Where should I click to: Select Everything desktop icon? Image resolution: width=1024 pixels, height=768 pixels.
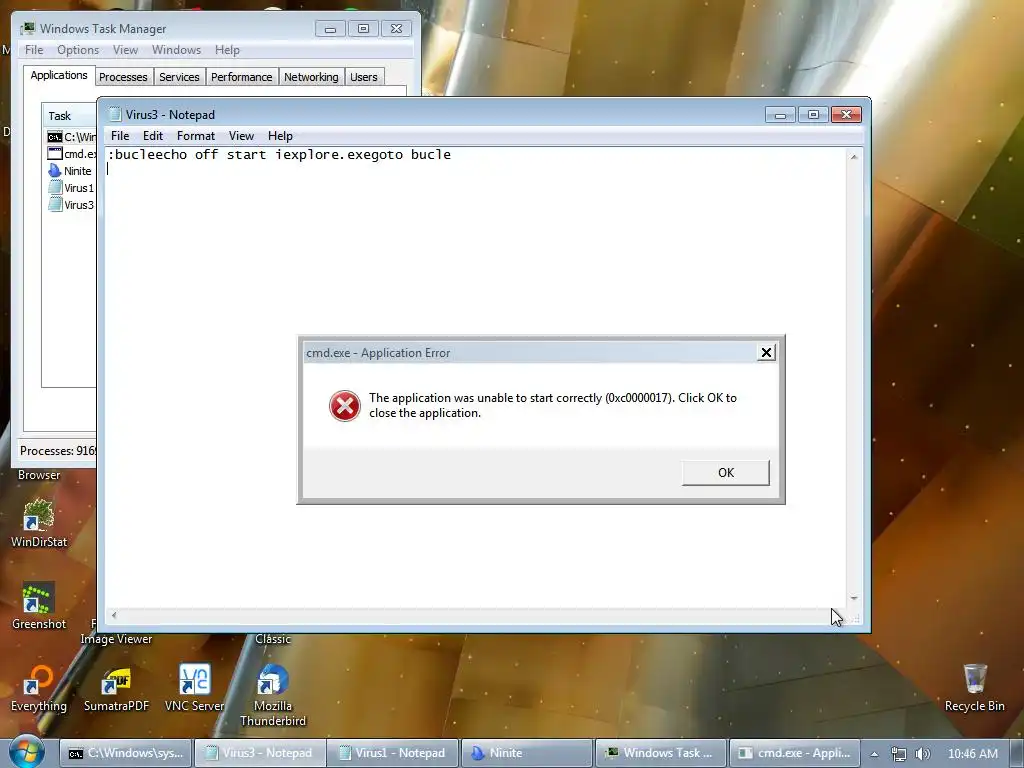[x=39, y=688]
